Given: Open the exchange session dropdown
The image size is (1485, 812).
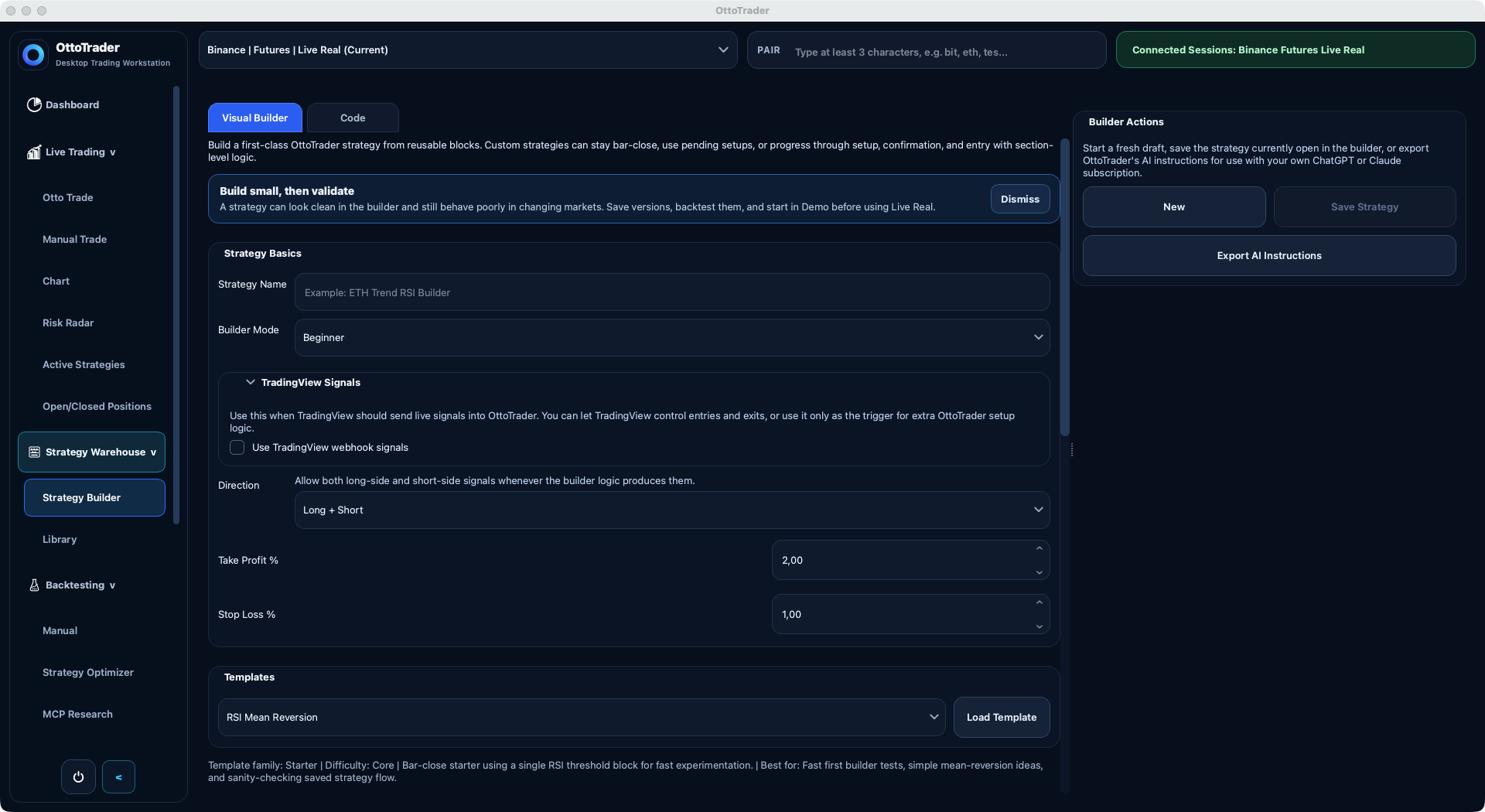Looking at the screenshot, I should [468, 50].
